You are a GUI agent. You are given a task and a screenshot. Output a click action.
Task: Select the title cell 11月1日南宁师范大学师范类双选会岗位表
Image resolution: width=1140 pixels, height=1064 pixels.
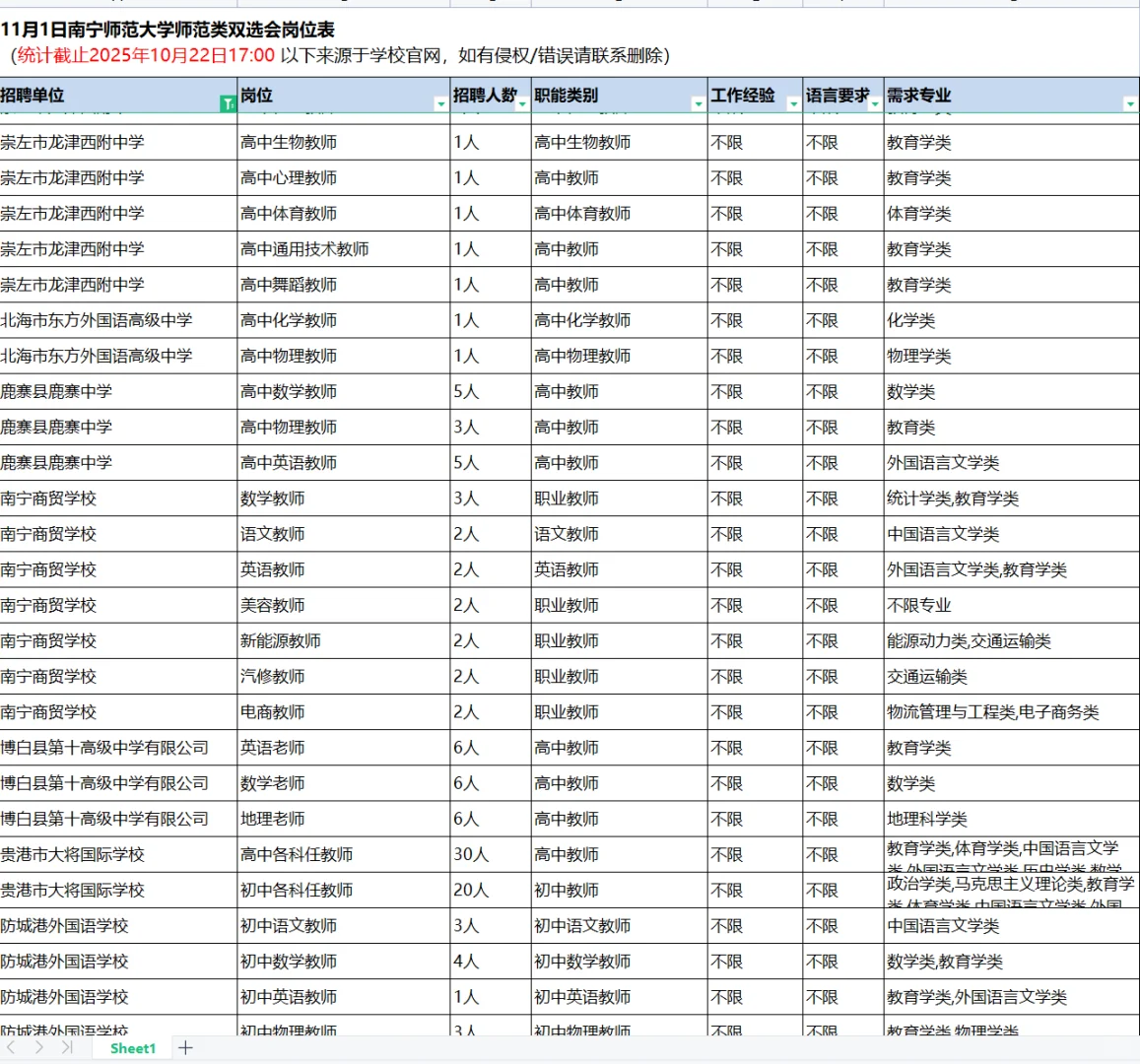coord(168,30)
